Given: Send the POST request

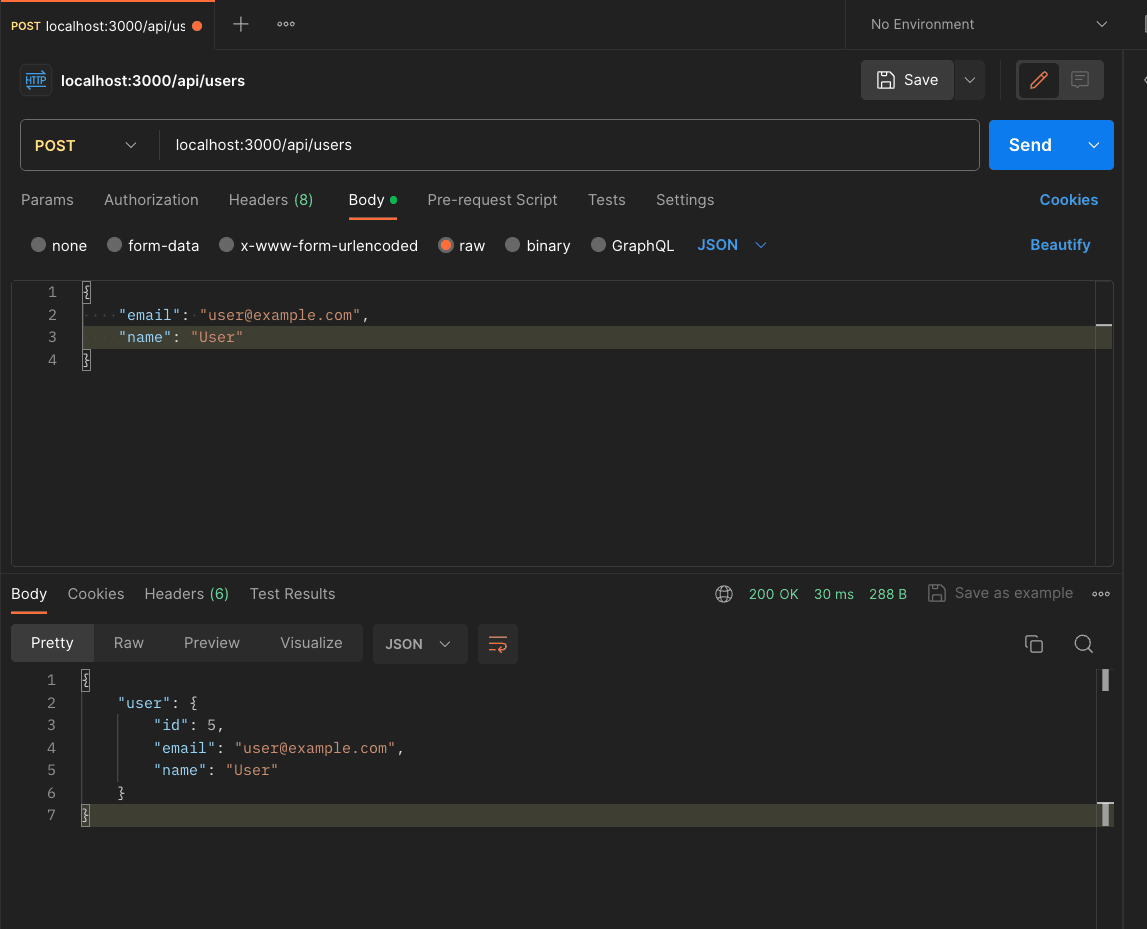Looking at the screenshot, I should [x=1031, y=145].
